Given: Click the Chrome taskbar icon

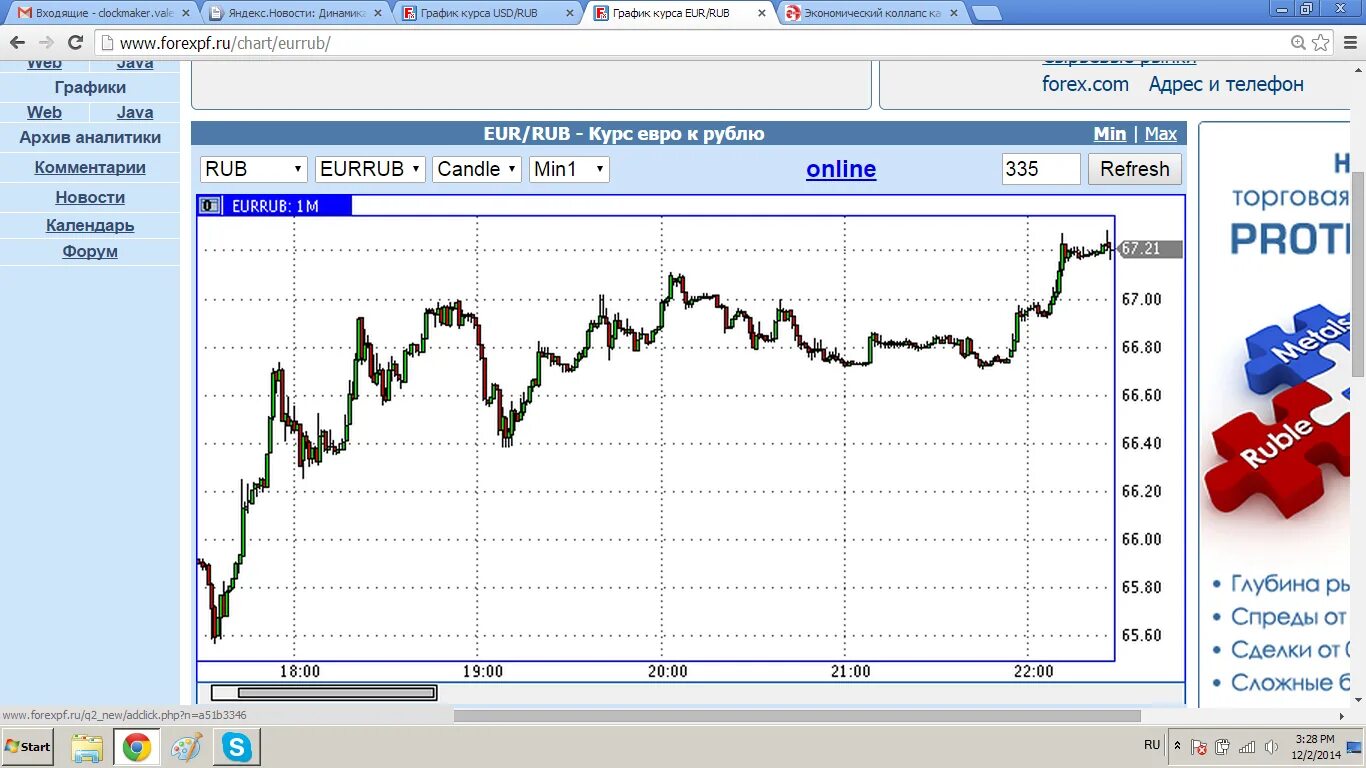Looking at the screenshot, I should coord(137,747).
